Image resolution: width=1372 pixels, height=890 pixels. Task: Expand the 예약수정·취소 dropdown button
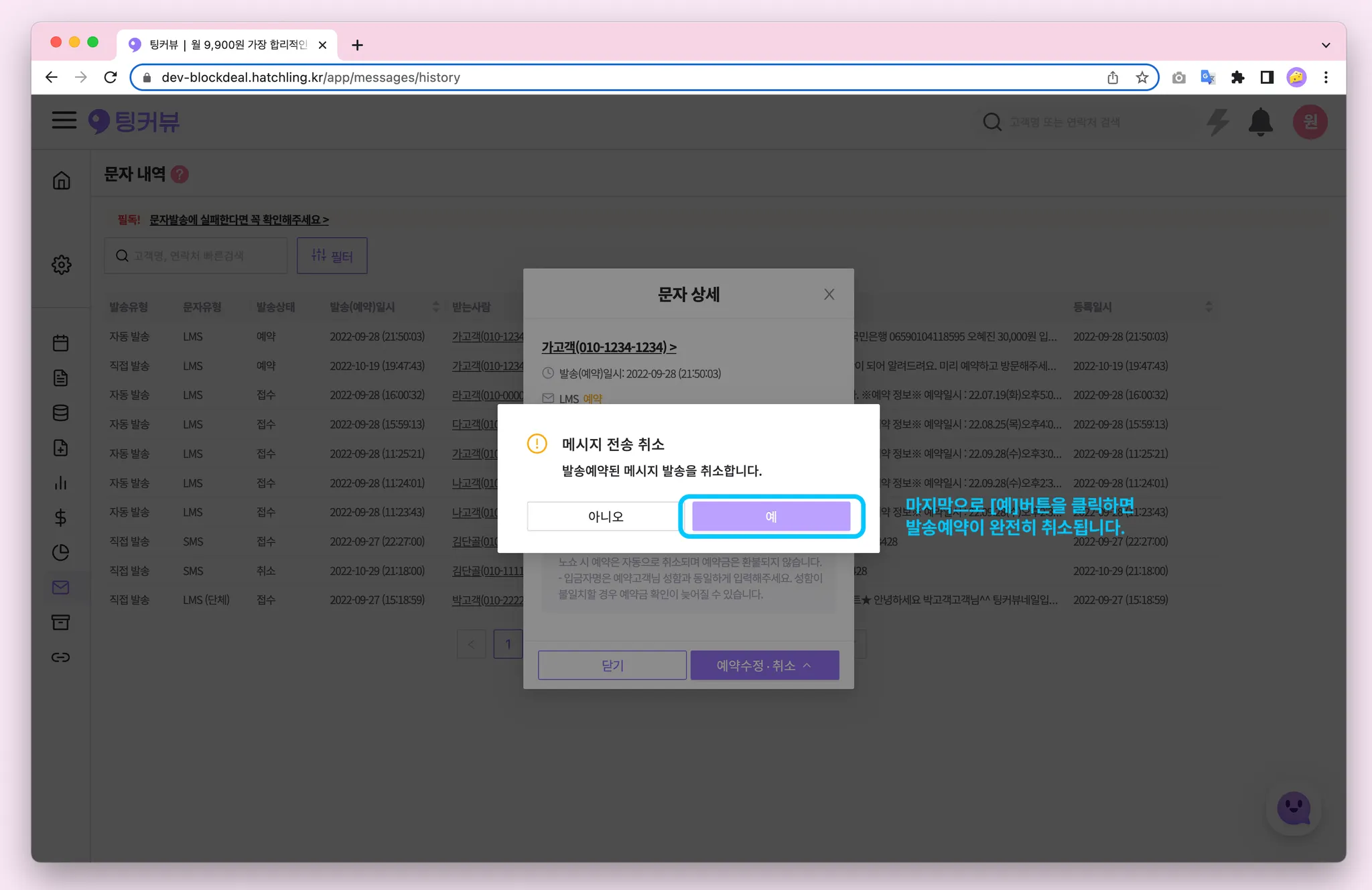[764, 665]
